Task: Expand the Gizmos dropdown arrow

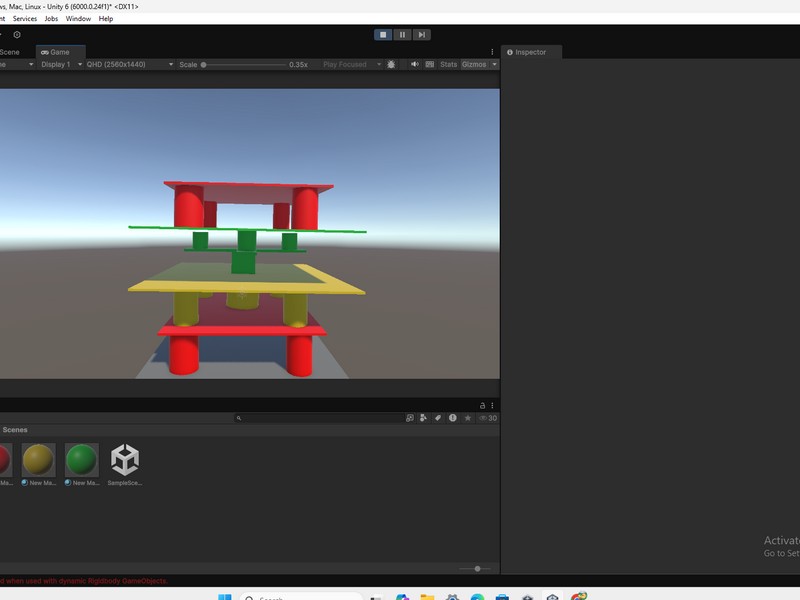Action: tap(494, 64)
